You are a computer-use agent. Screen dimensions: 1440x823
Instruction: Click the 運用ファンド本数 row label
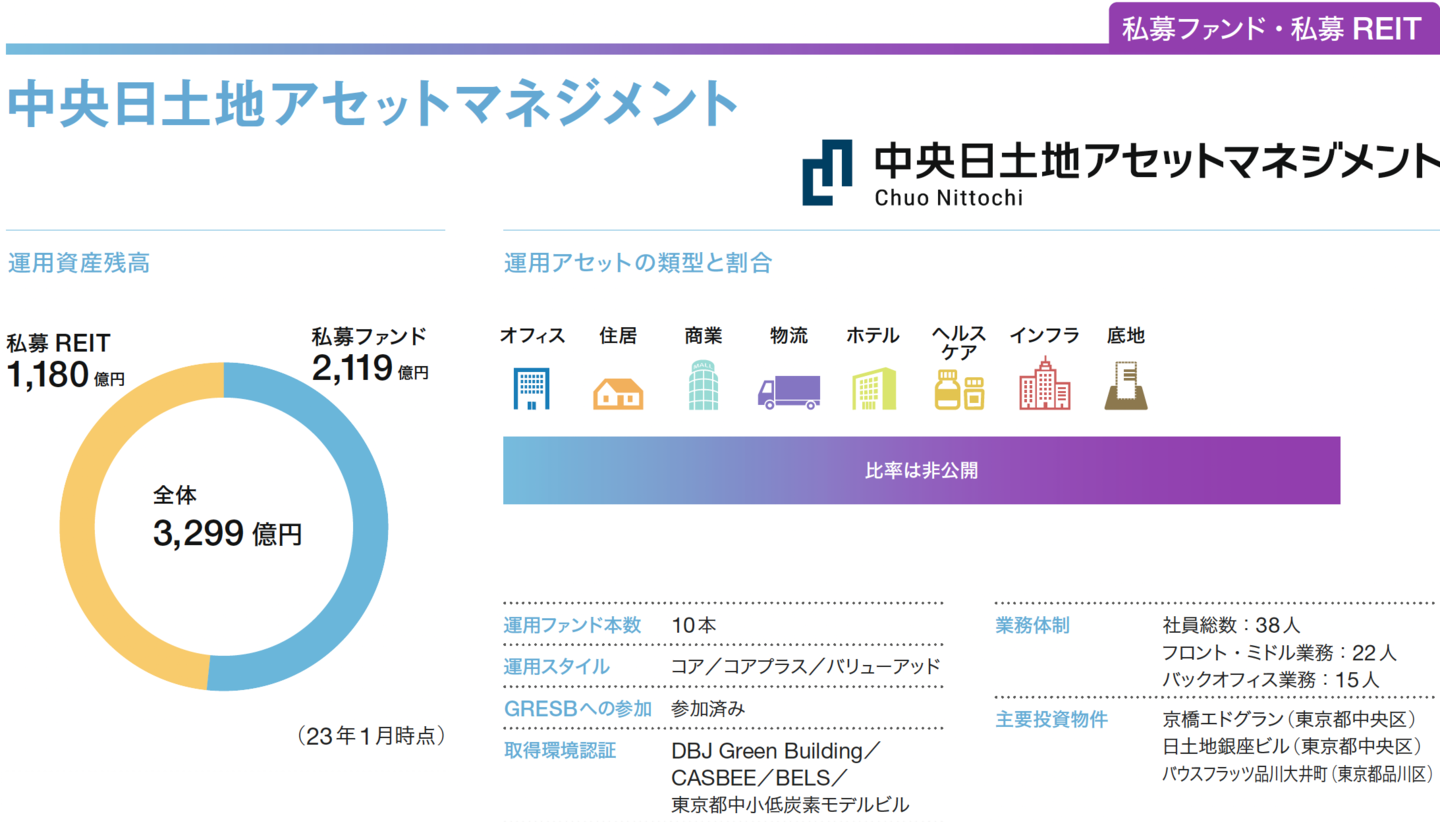coord(571,626)
